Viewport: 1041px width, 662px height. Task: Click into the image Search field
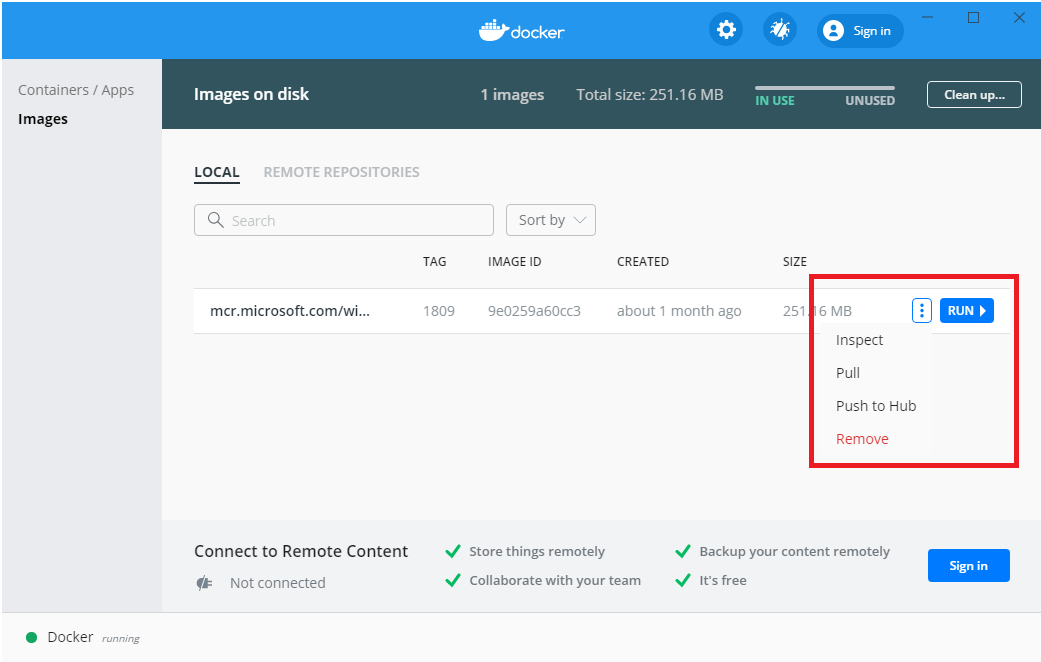point(355,220)
